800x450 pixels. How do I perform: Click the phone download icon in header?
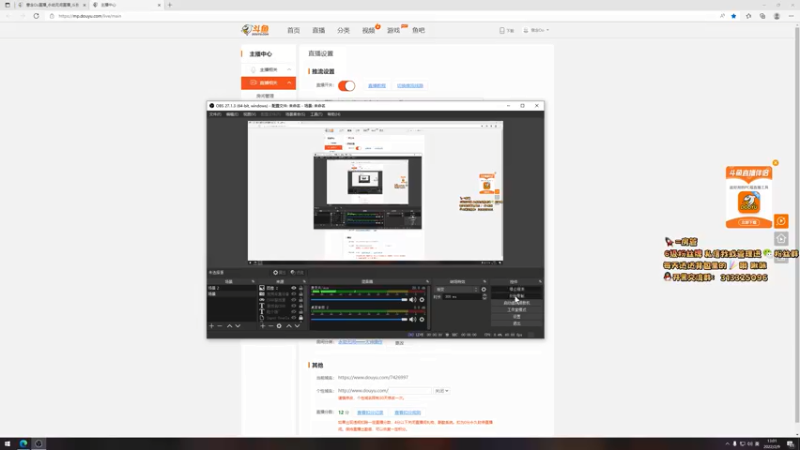pyautogui.click(x=502, y=31)
